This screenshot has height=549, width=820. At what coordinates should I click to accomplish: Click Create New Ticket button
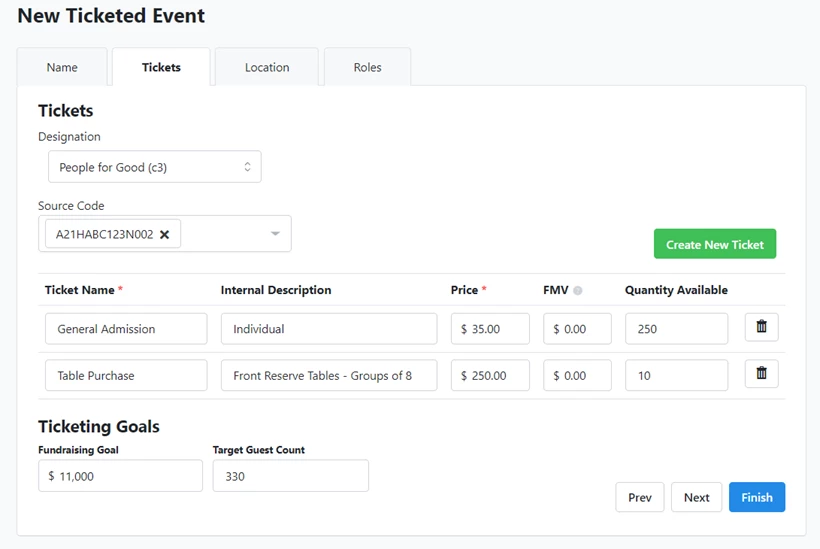(x=715, y=244)
